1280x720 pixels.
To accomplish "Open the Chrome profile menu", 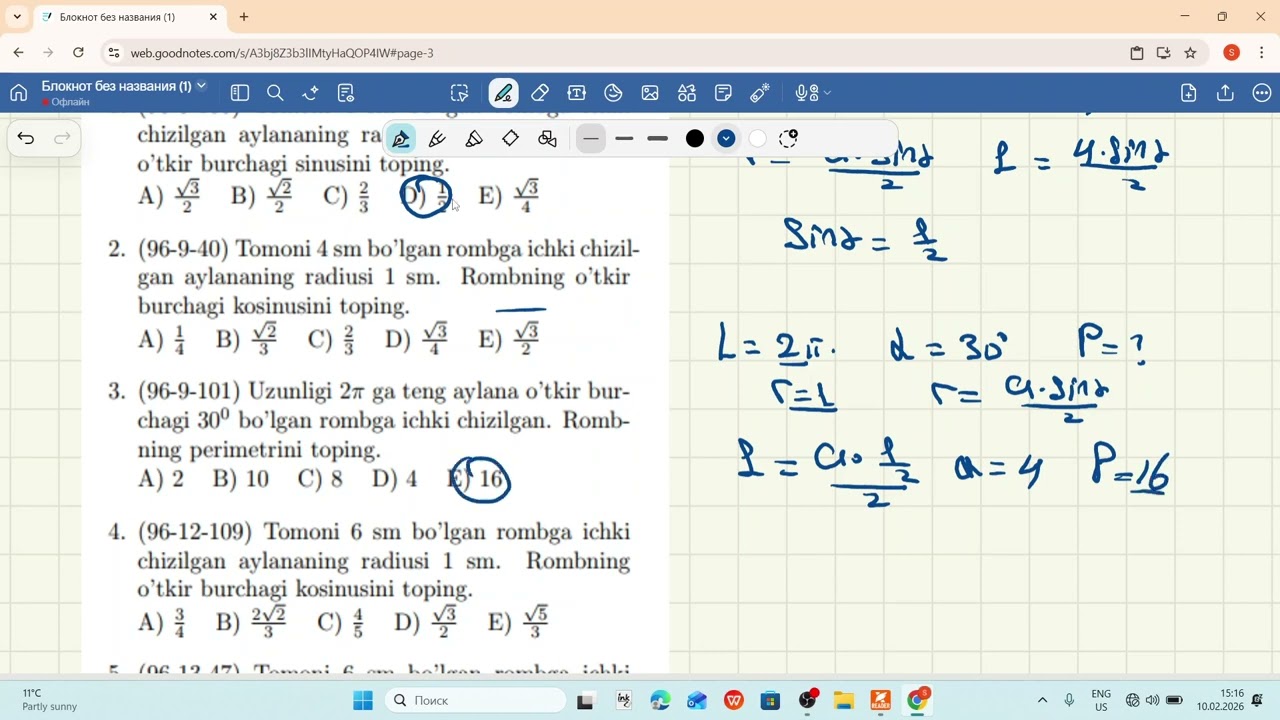I will [x=1231, y=53].
